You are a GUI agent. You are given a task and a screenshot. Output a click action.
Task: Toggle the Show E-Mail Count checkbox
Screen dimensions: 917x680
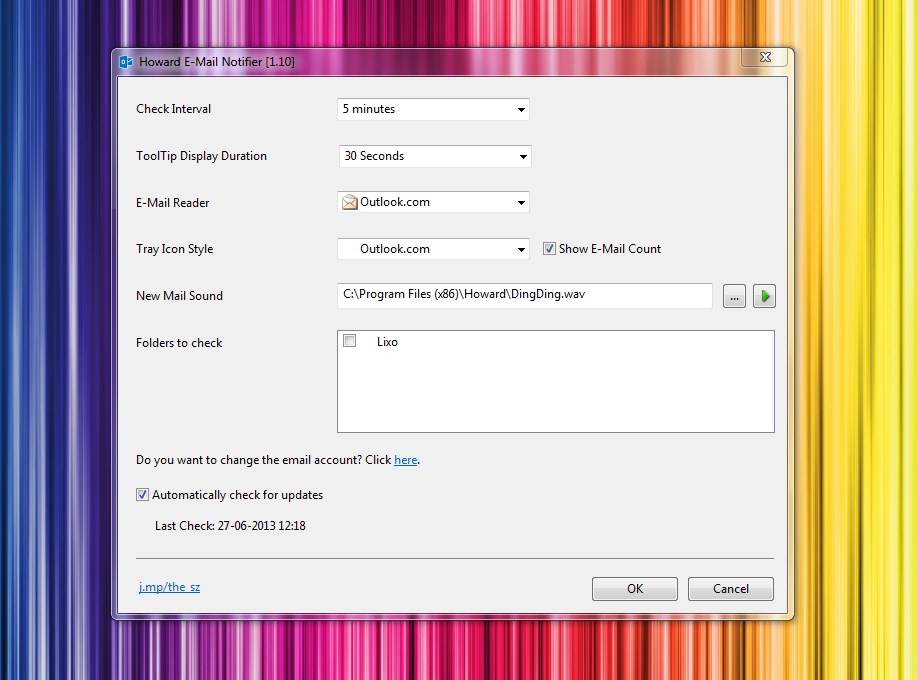pos(549,248)
